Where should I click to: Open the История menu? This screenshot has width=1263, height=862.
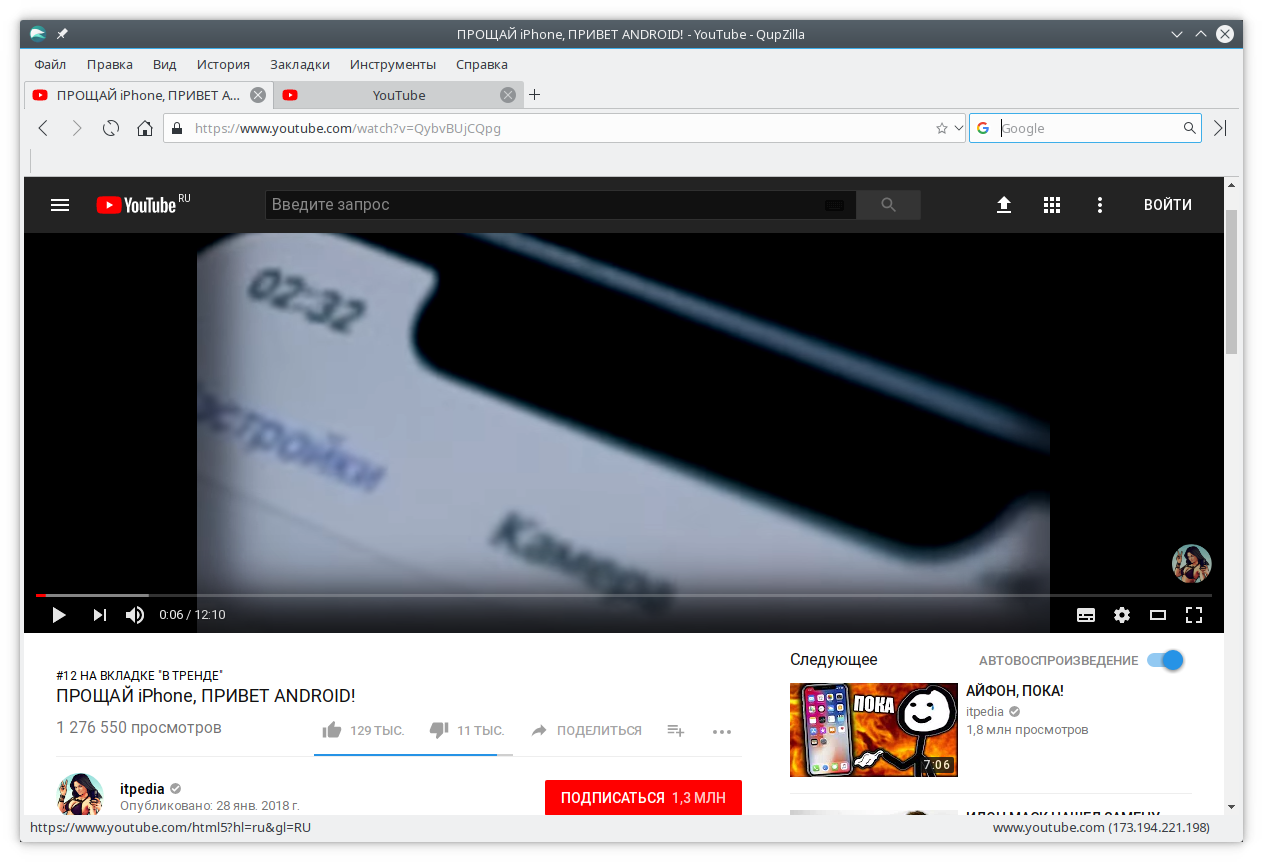tap(223, 64)
